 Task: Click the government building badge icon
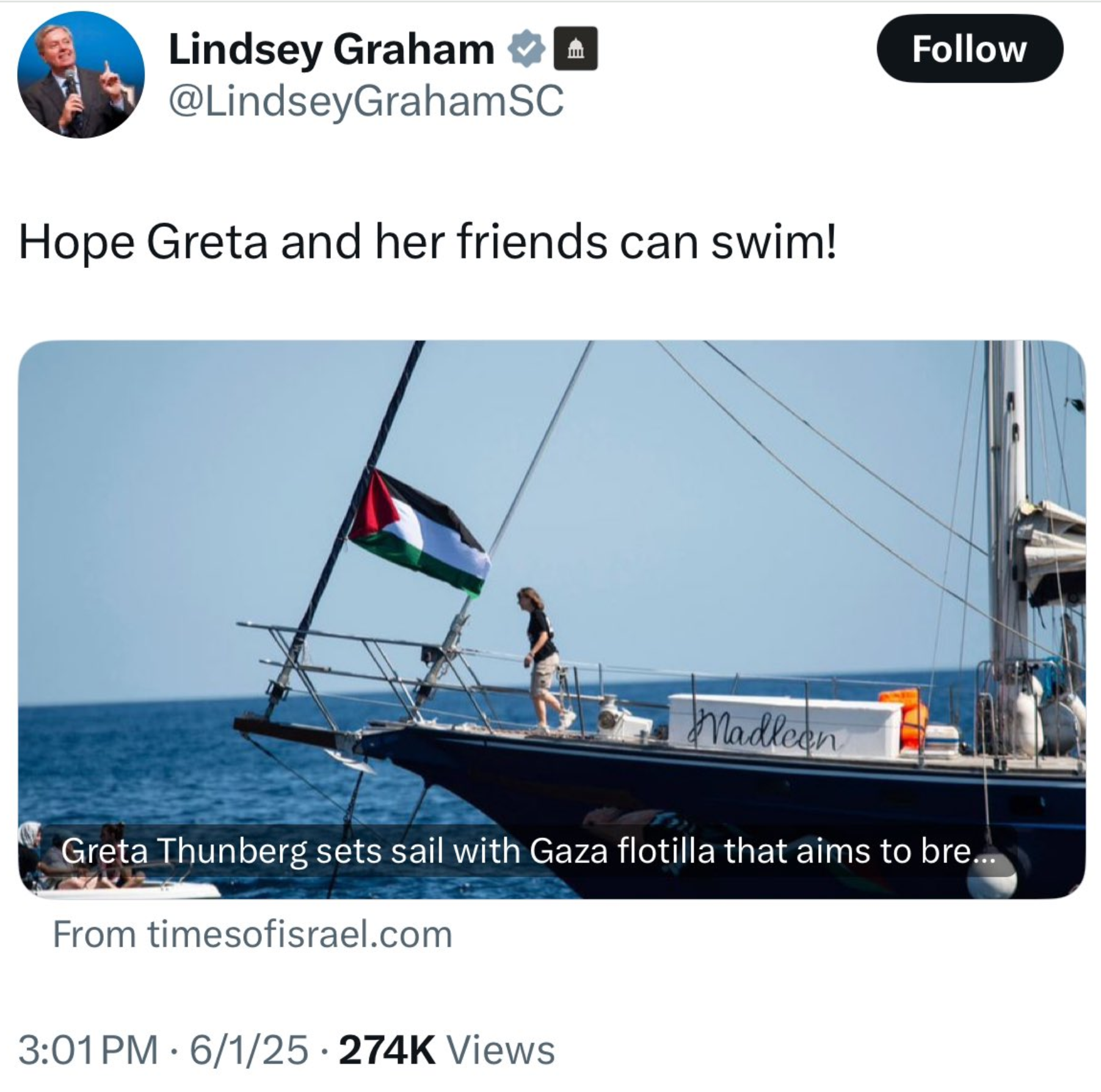(575, 50)
